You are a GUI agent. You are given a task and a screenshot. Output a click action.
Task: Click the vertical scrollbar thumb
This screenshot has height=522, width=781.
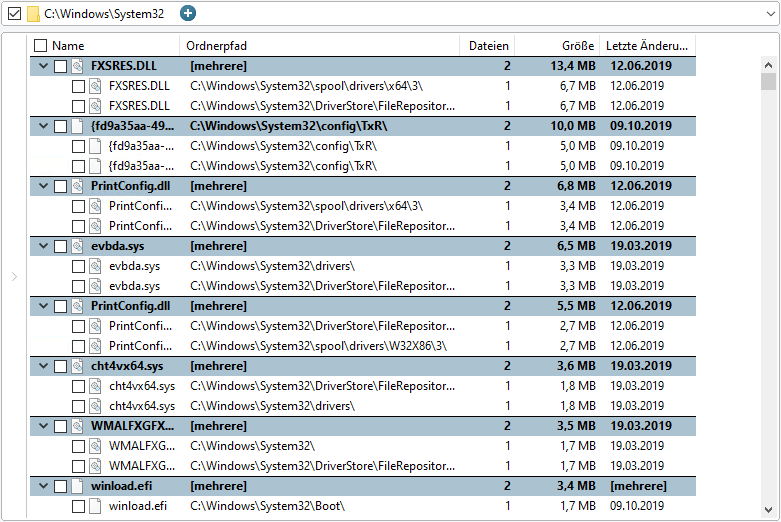[x=768, y=82]
